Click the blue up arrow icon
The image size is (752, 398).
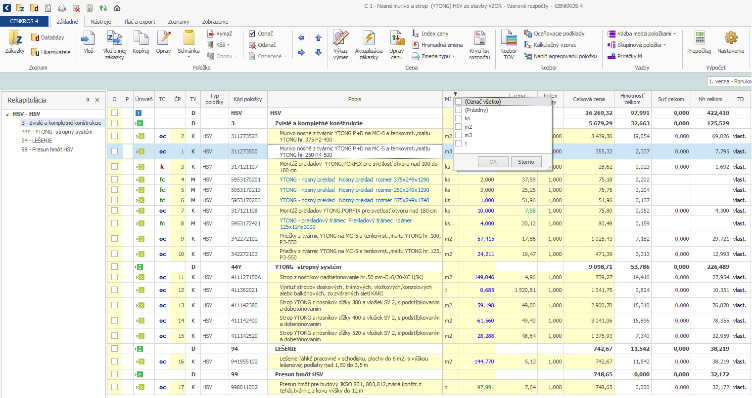click(x=318, y=38)
